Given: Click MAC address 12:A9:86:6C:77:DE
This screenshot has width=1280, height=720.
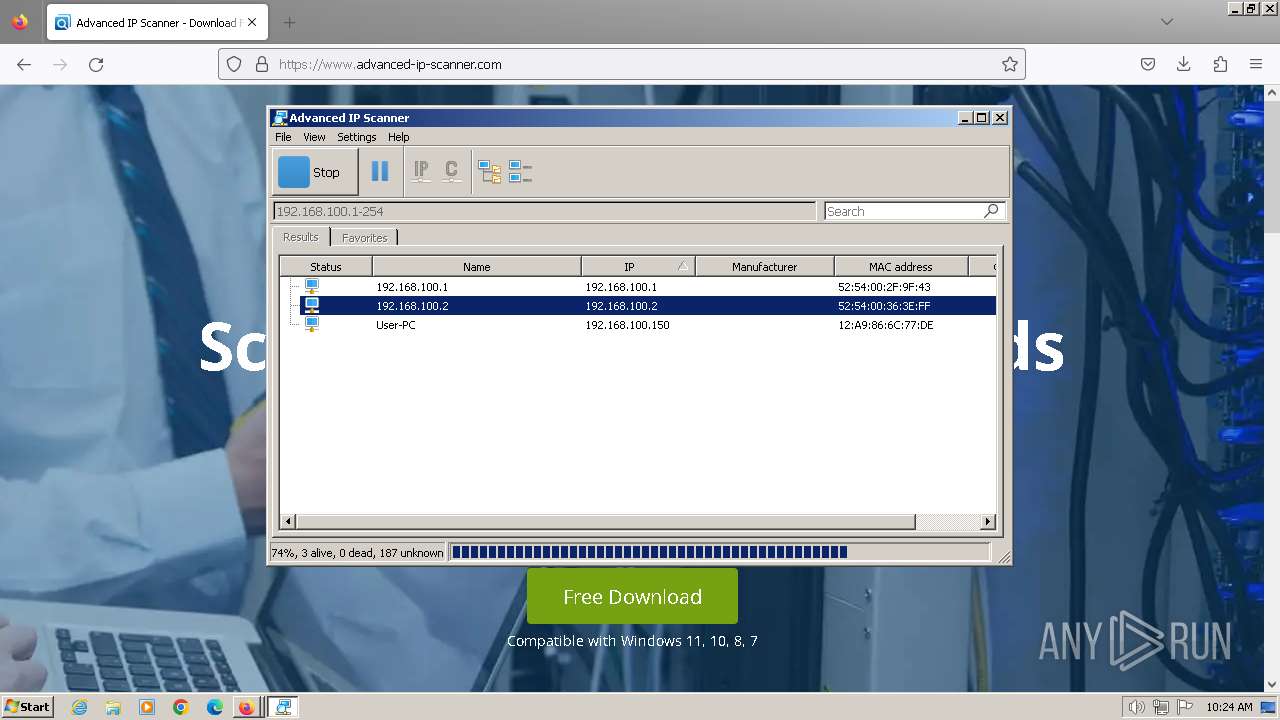Looking at the screenshot, I should pyautogui.click(x=885, y=325).
